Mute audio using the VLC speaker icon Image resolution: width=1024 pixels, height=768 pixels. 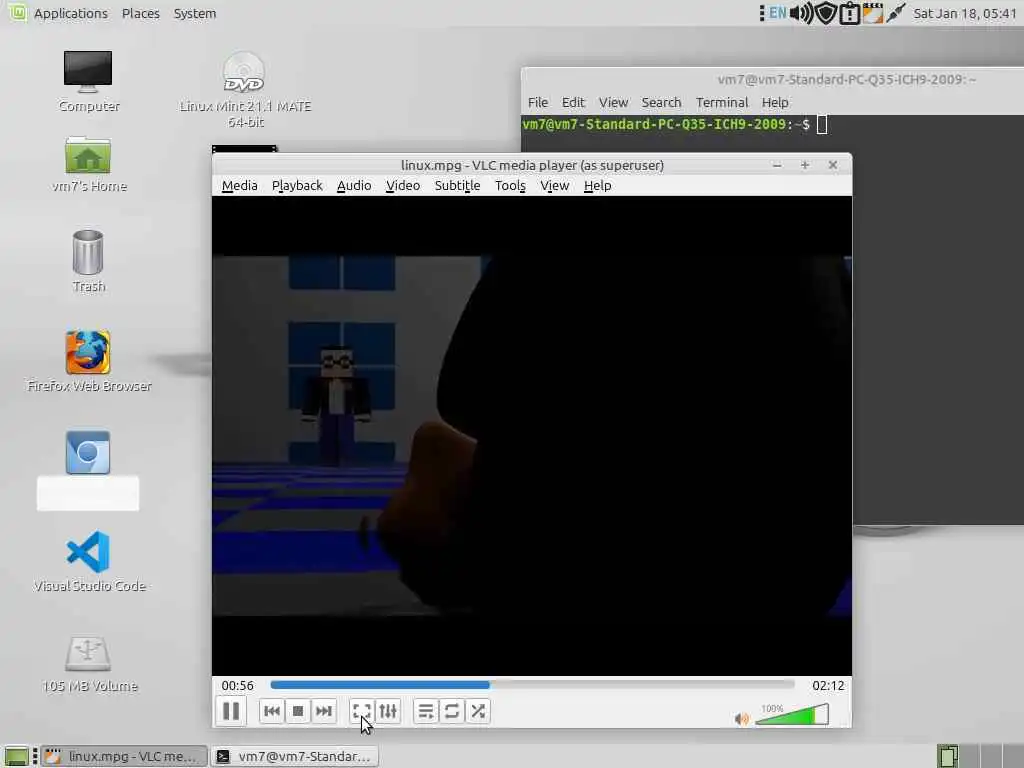click(x=742, y=718)
